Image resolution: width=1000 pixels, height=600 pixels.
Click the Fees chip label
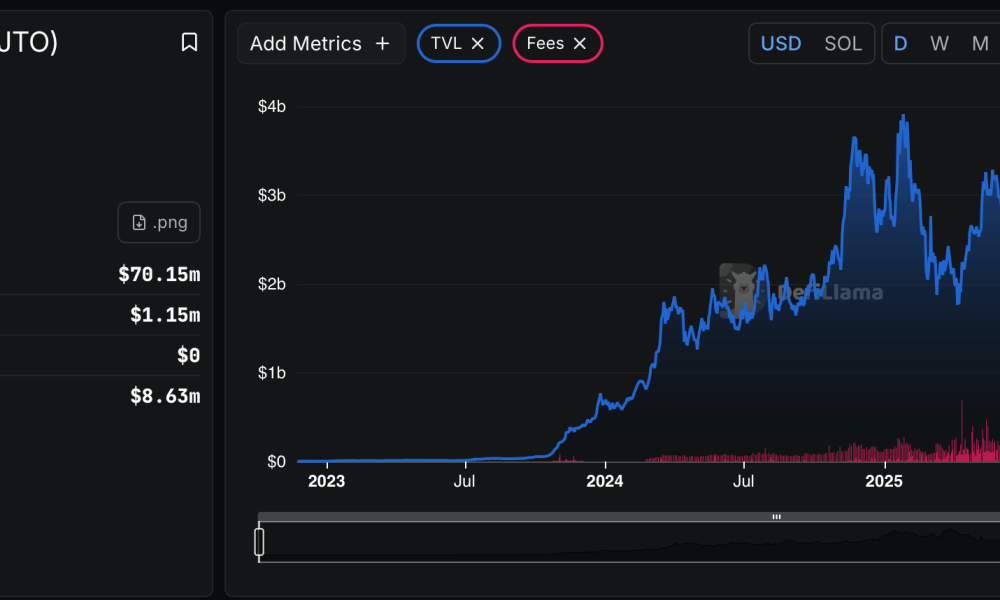point(545,44)
